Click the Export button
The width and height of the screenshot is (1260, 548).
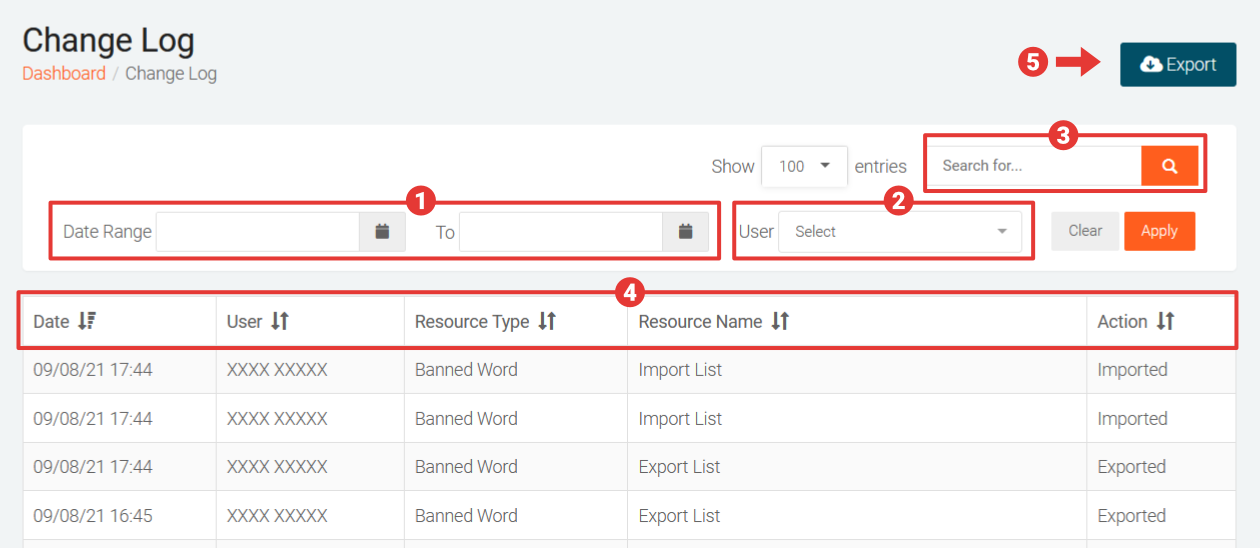[x=1178, y=65]
